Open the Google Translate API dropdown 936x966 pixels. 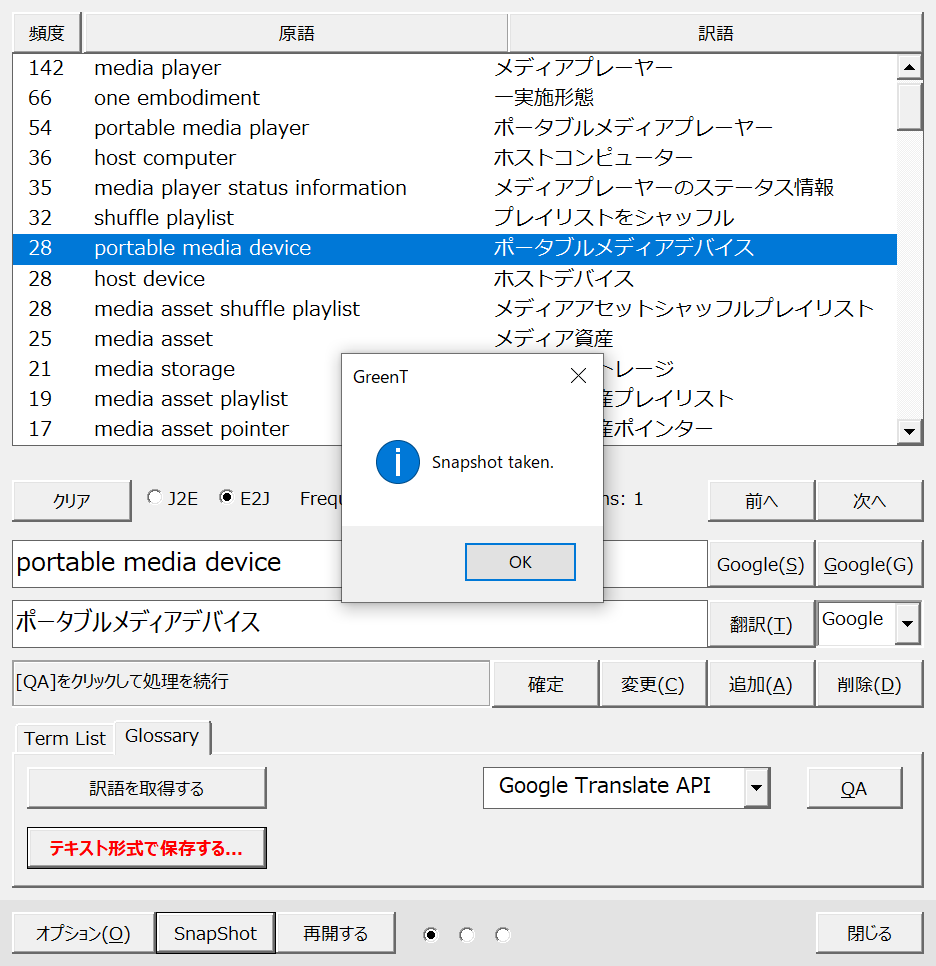click(x=757, y=788)
